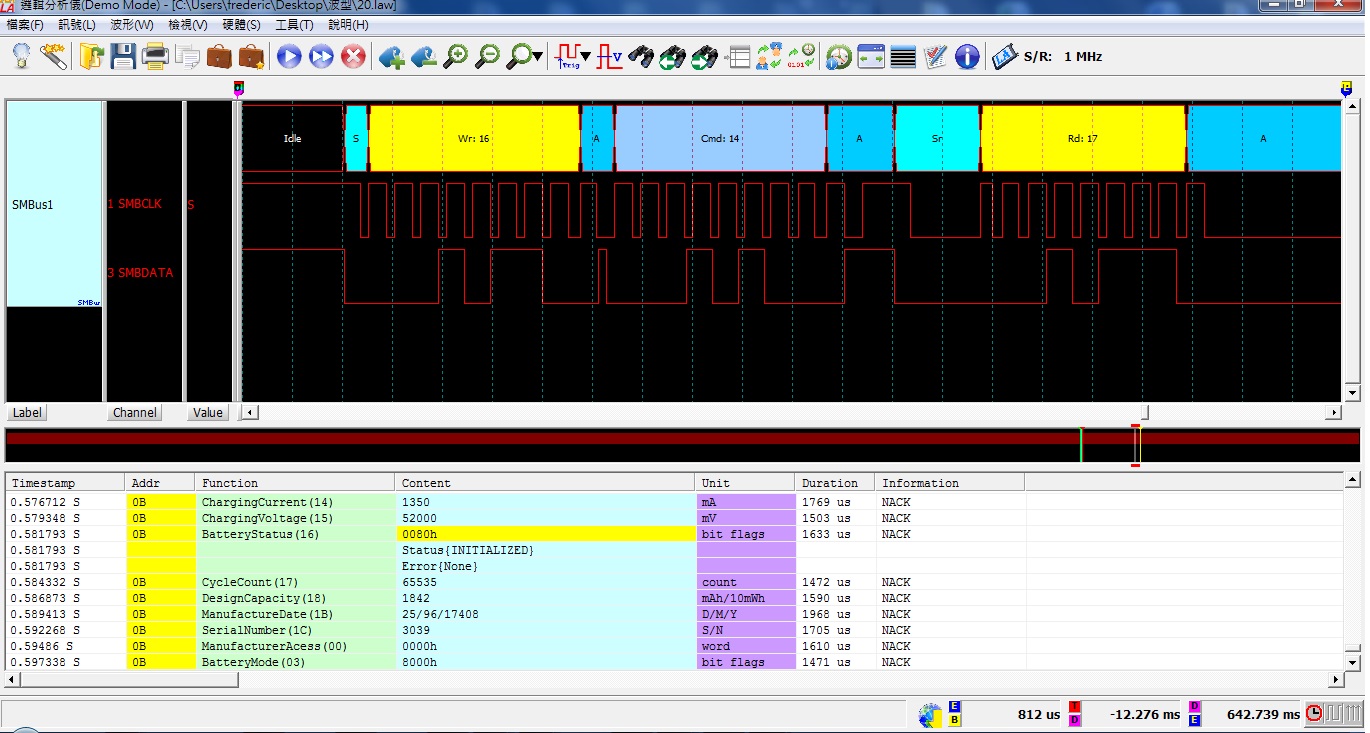Click the checklist notepad icon
This screenshot has height=733, width=1370.
935,56
